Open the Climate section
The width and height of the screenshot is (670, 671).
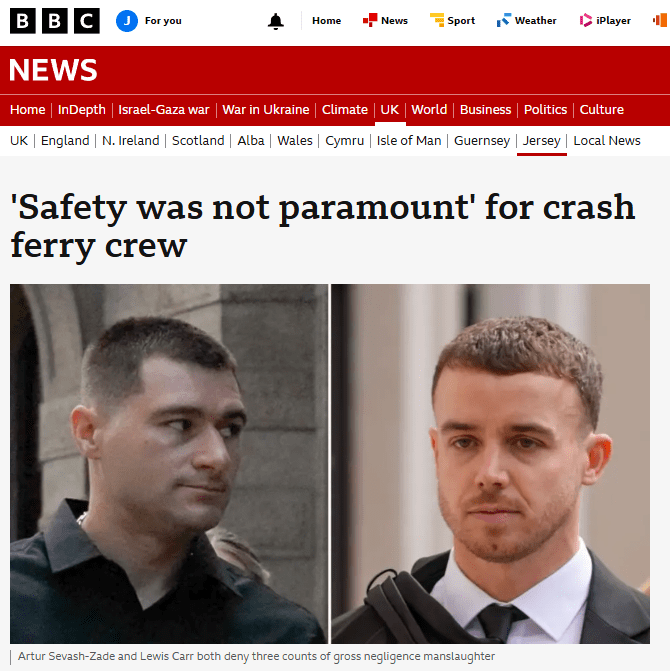[x=345, y=110]
